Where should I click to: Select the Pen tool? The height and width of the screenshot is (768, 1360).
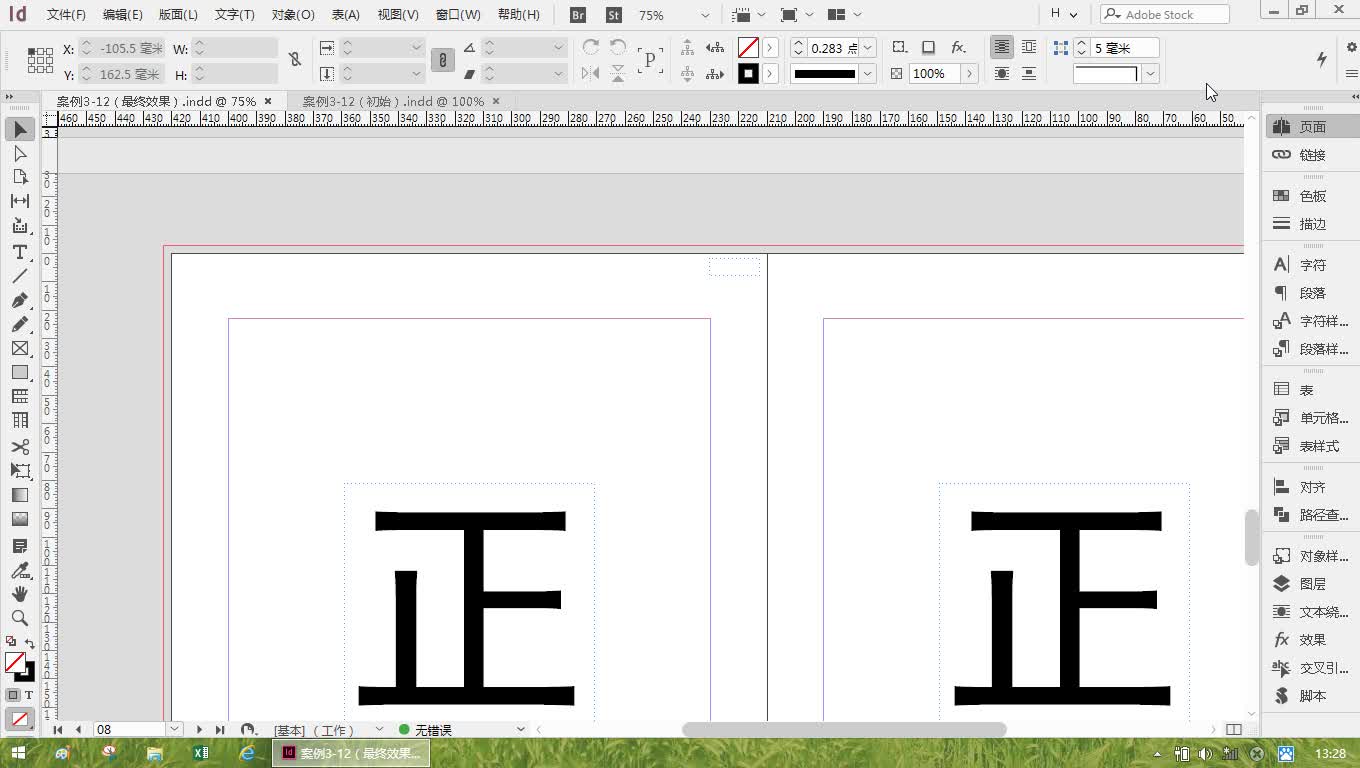tap(20, 301)
